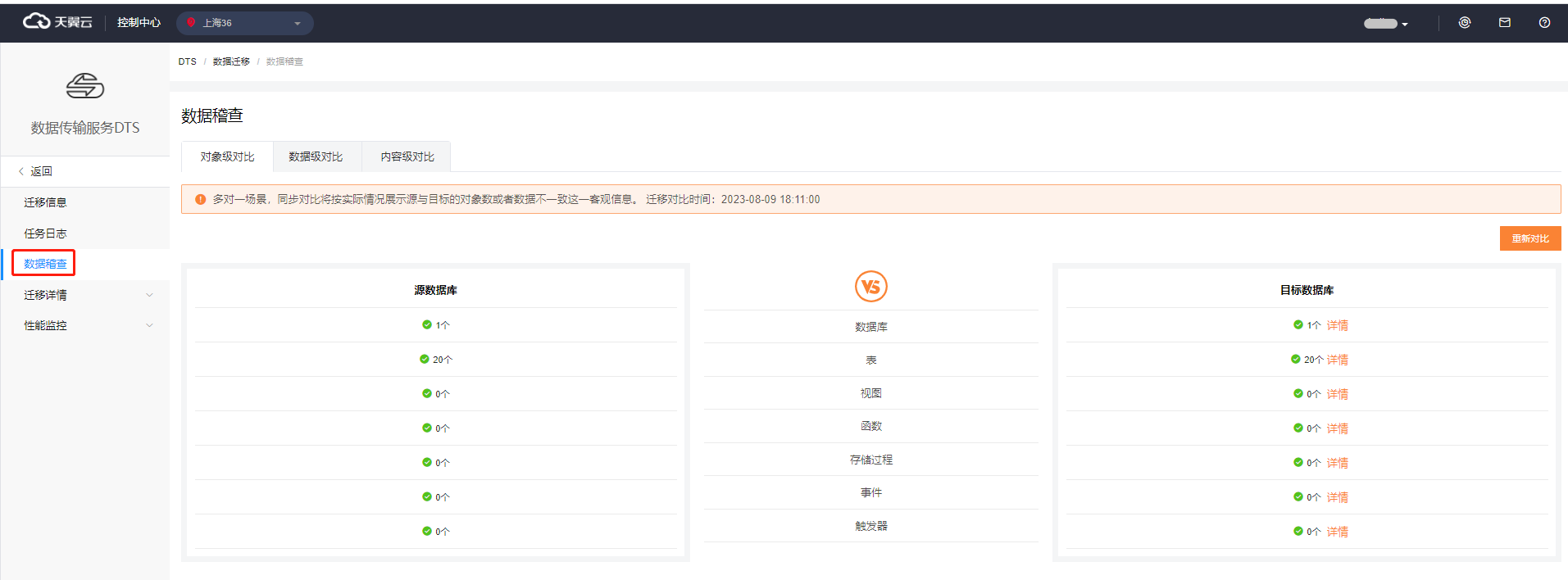Click the customer support headset icon
Viewport: 1568px width, 580px height.
click(1465, 23)
